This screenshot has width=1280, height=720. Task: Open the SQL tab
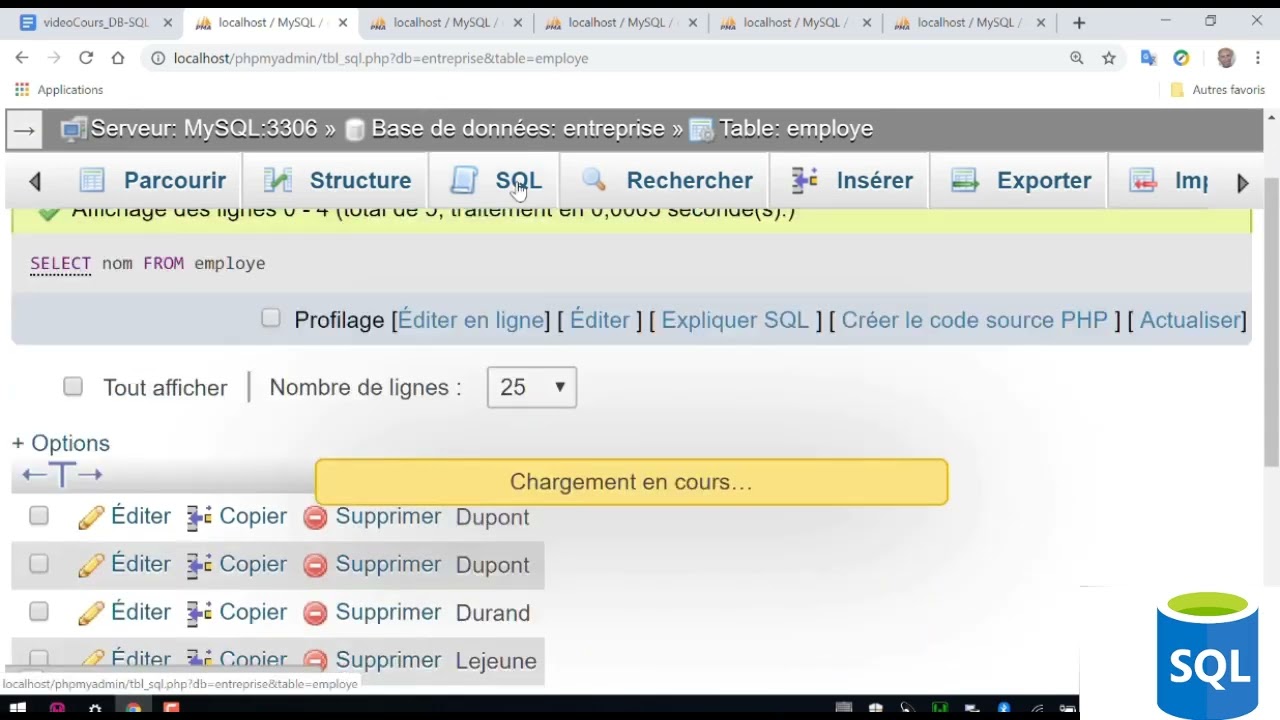pos(496,180)
